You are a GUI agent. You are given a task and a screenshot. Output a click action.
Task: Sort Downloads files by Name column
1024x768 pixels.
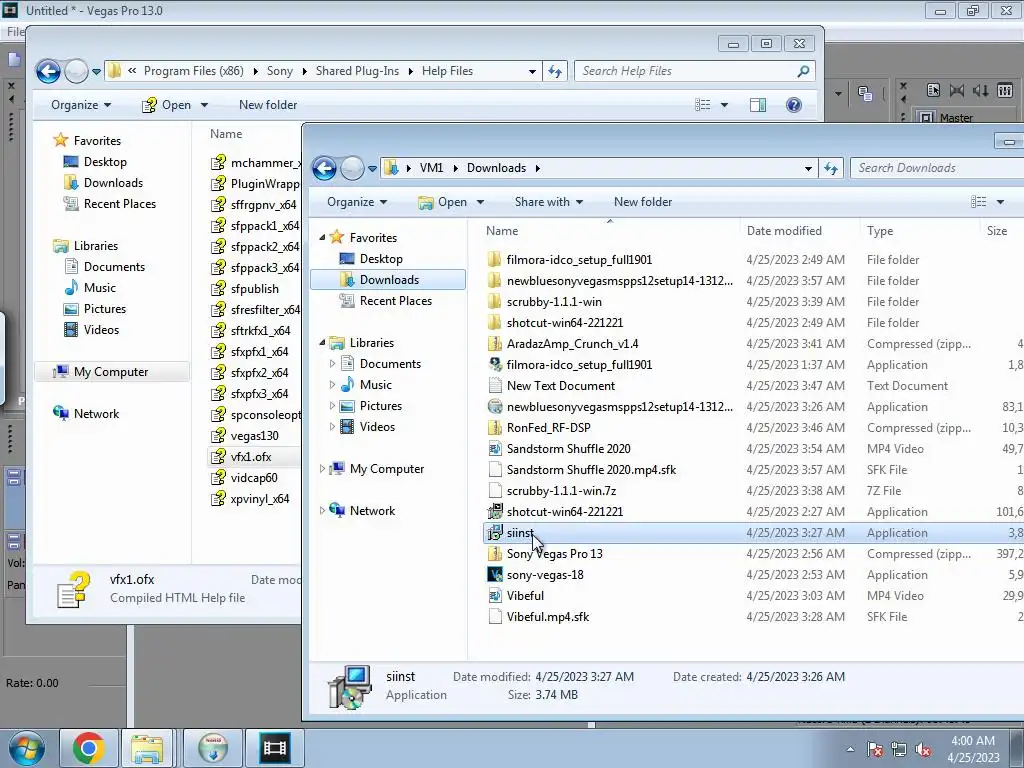[502, 231]
